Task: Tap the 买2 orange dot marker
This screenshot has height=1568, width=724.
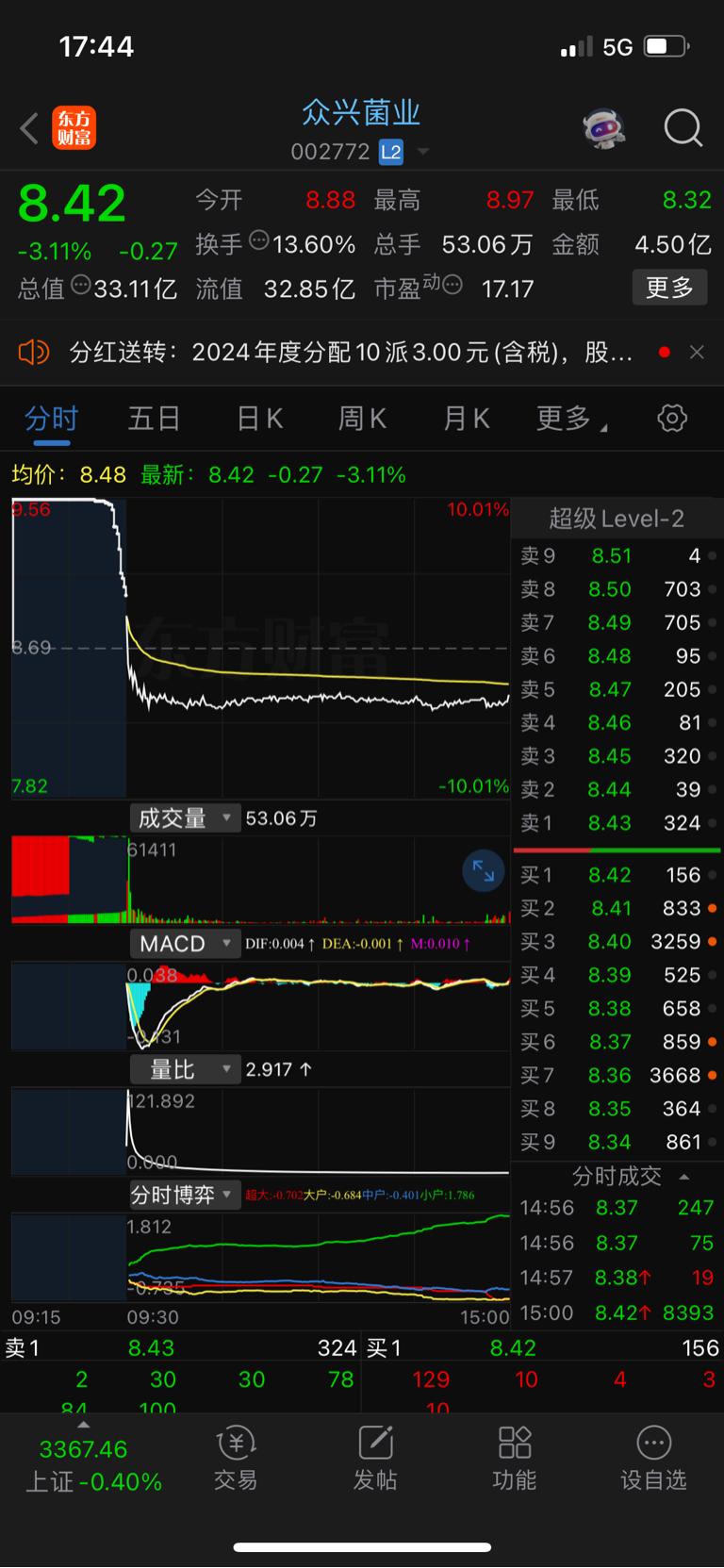Action: pyautogui.click(x=712, y=909)
